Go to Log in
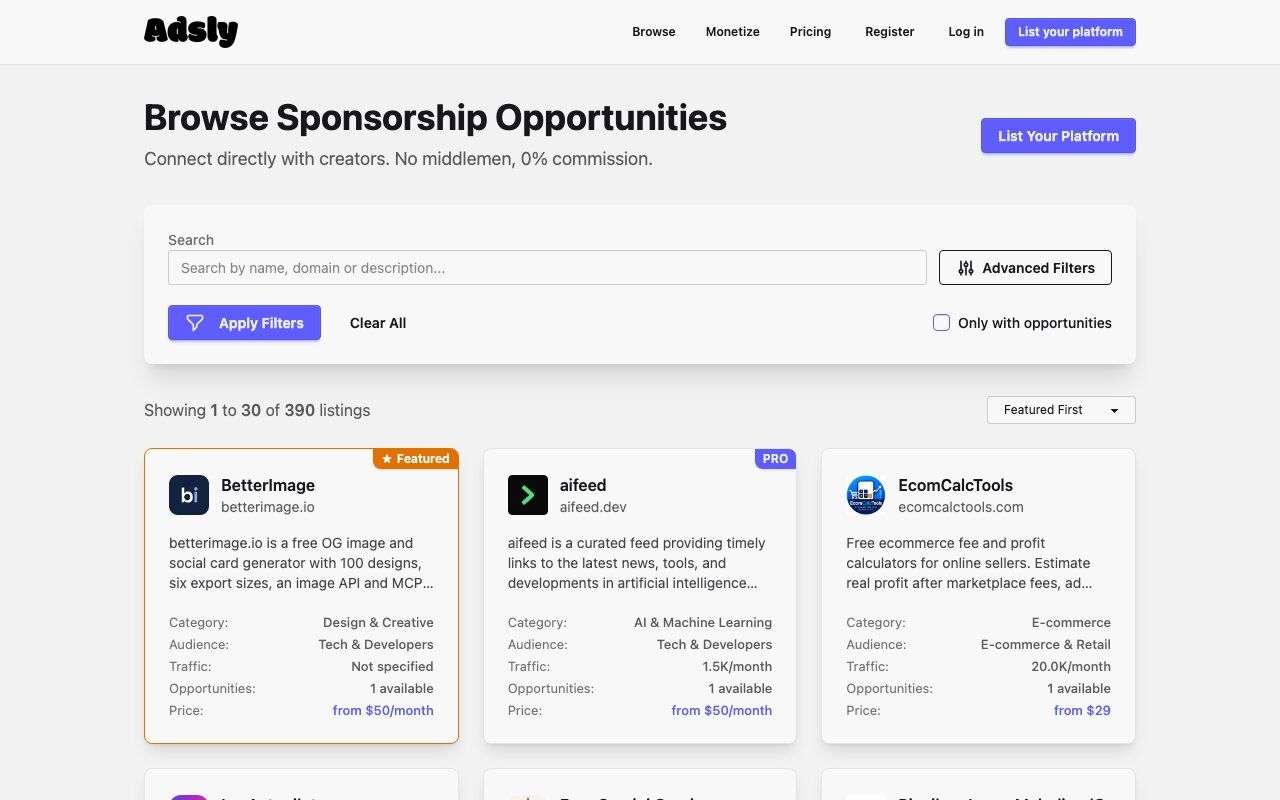Image resolution: width=1280 pixels, height=800 pixels. [966, 32]
